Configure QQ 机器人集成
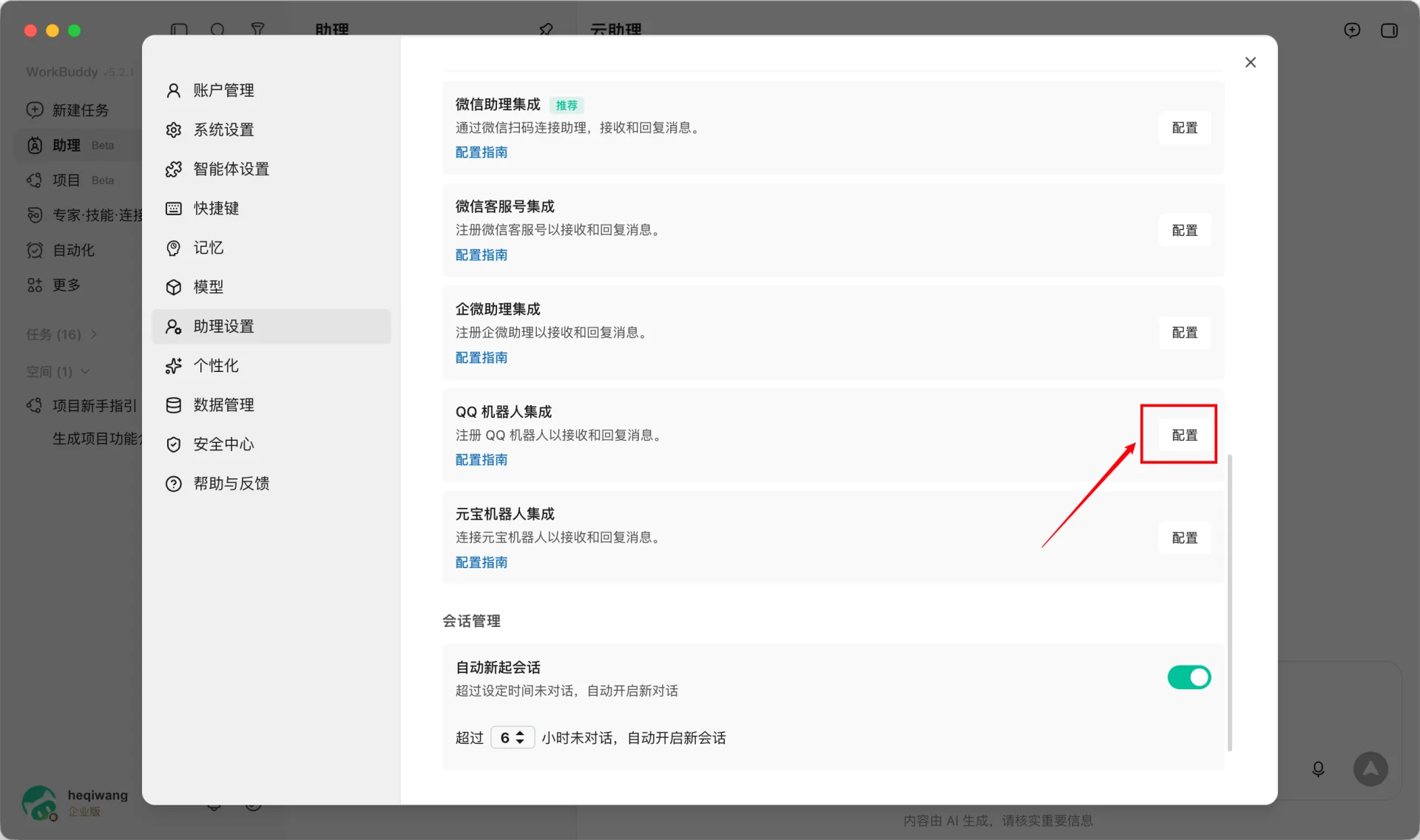This screenshot has height=840, width=1420. click(1185, 435)
